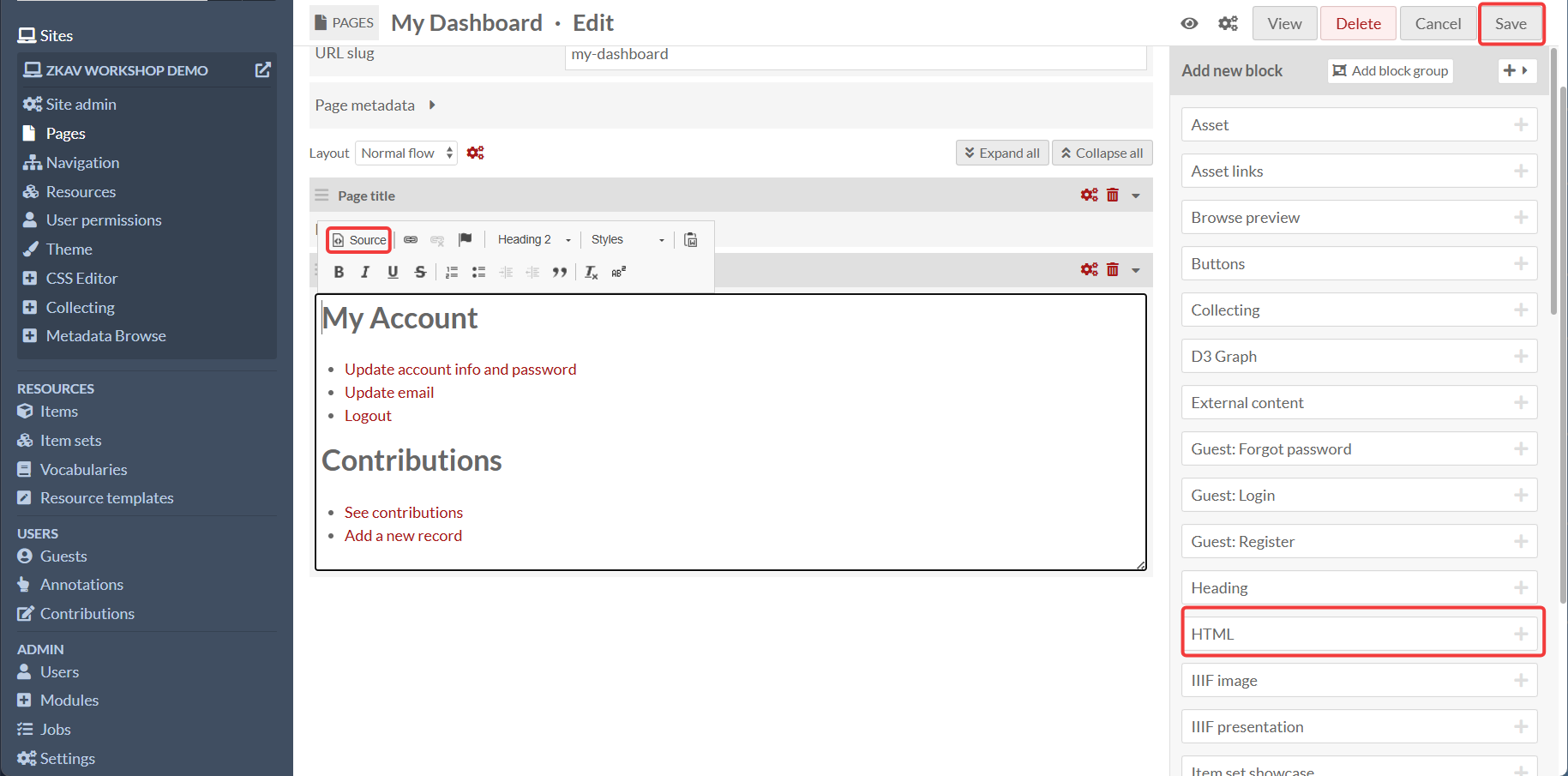Add an Asset links block
Viewport: 1568px width, 776px height.
(1359, 171)
